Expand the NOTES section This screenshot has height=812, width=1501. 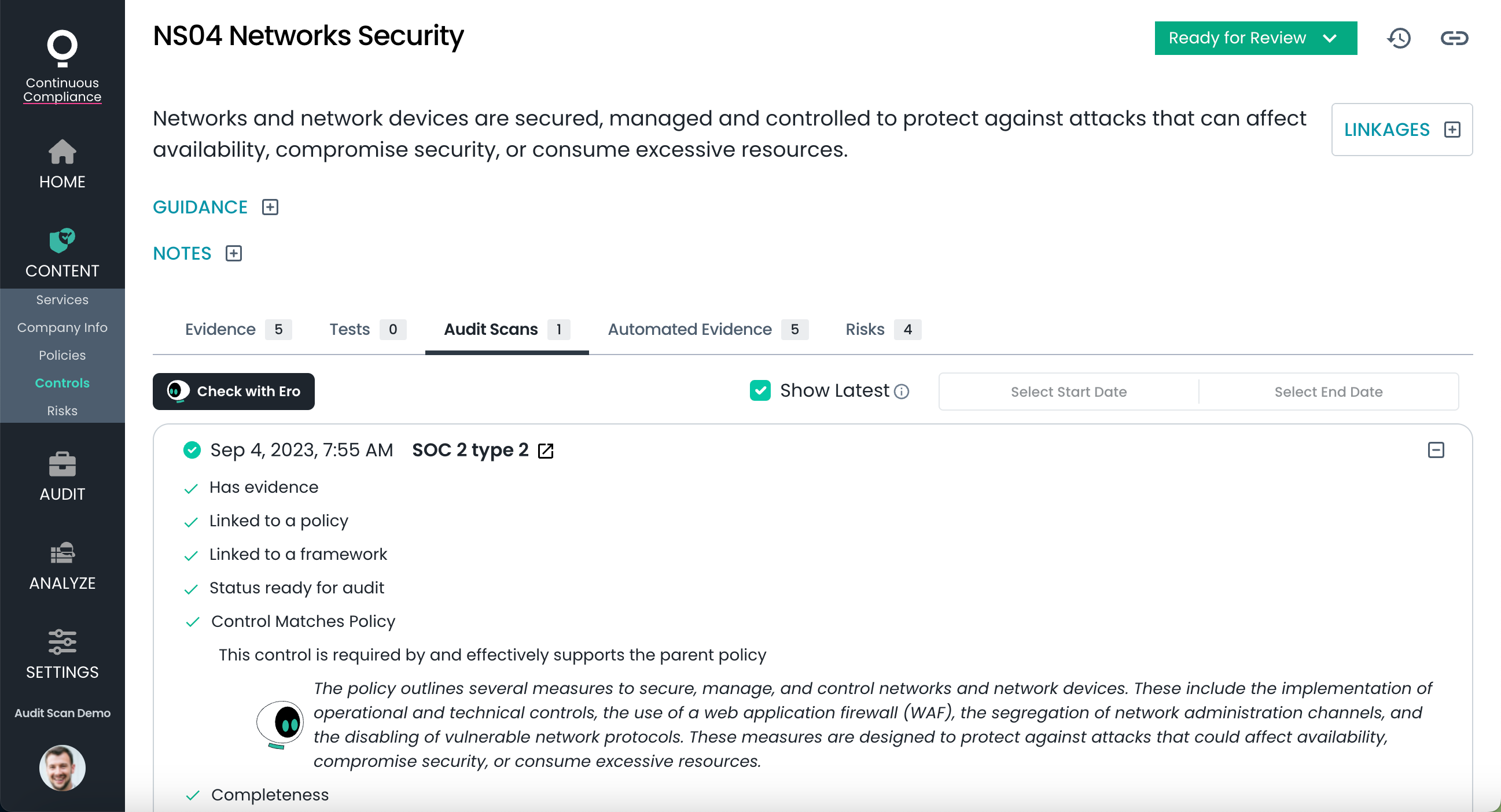[234, 253]
